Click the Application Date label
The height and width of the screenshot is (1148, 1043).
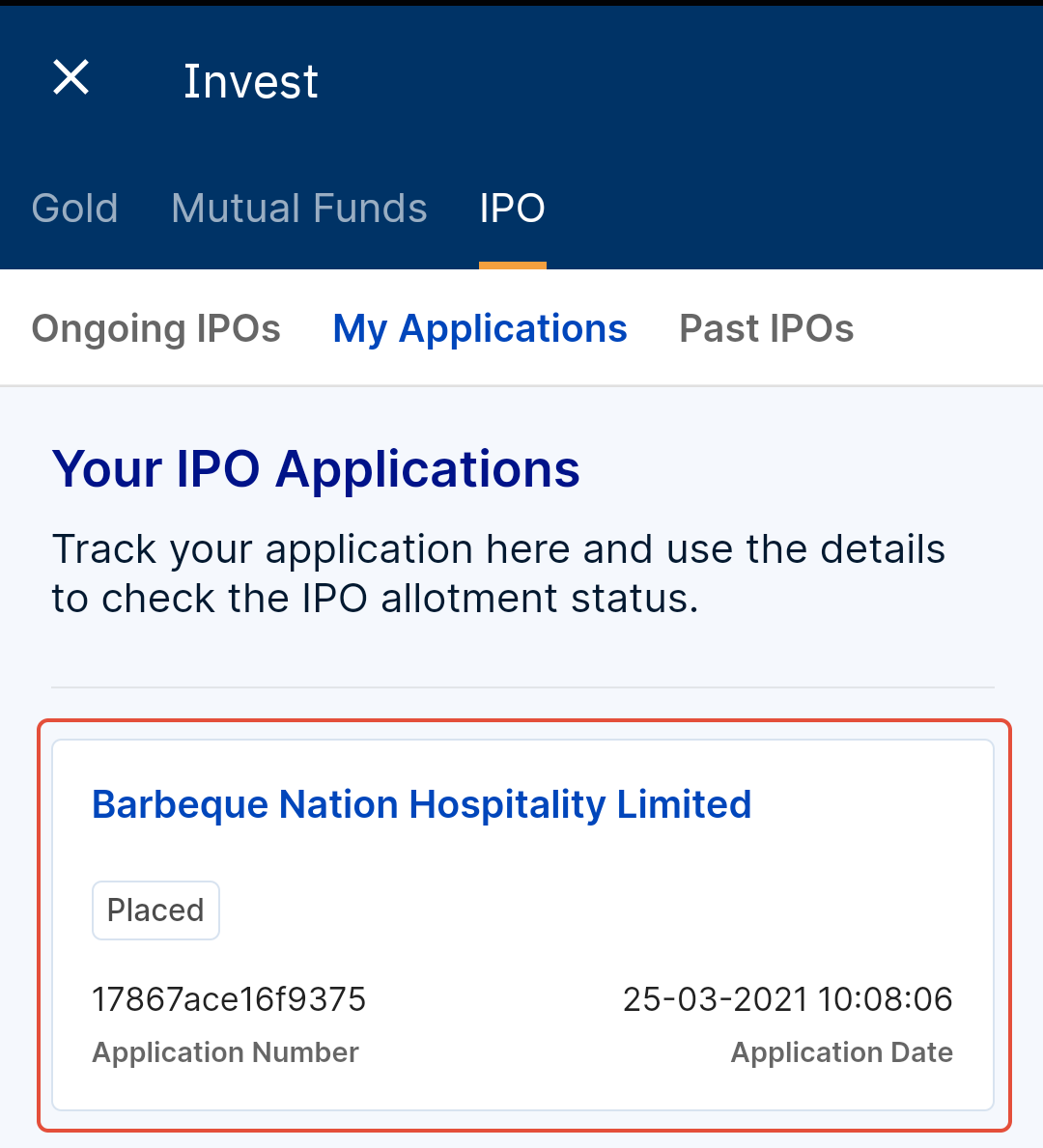tap(841, 1051)
